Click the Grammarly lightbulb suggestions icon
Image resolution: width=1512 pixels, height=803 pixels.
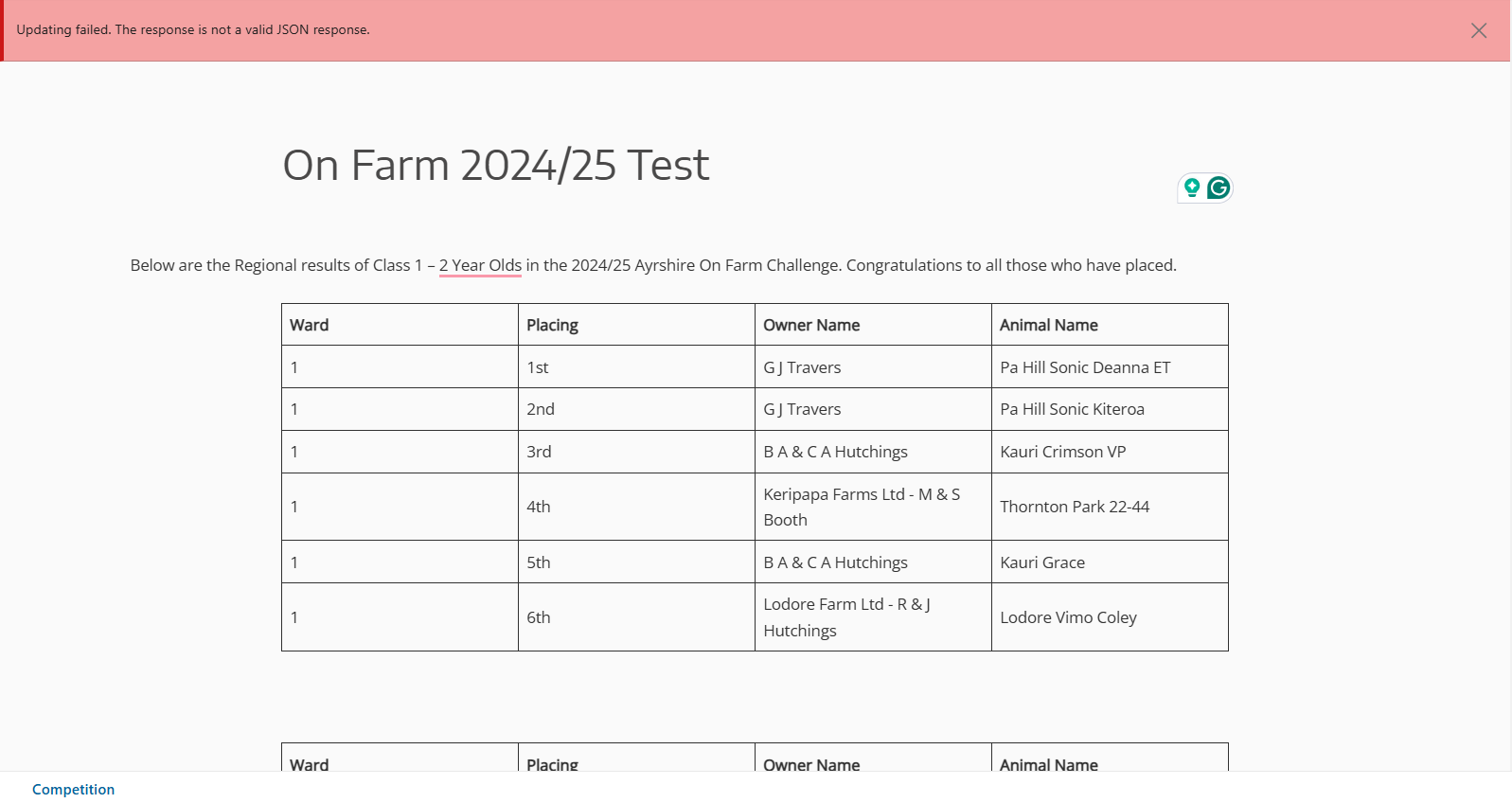tap(1192, 187)
